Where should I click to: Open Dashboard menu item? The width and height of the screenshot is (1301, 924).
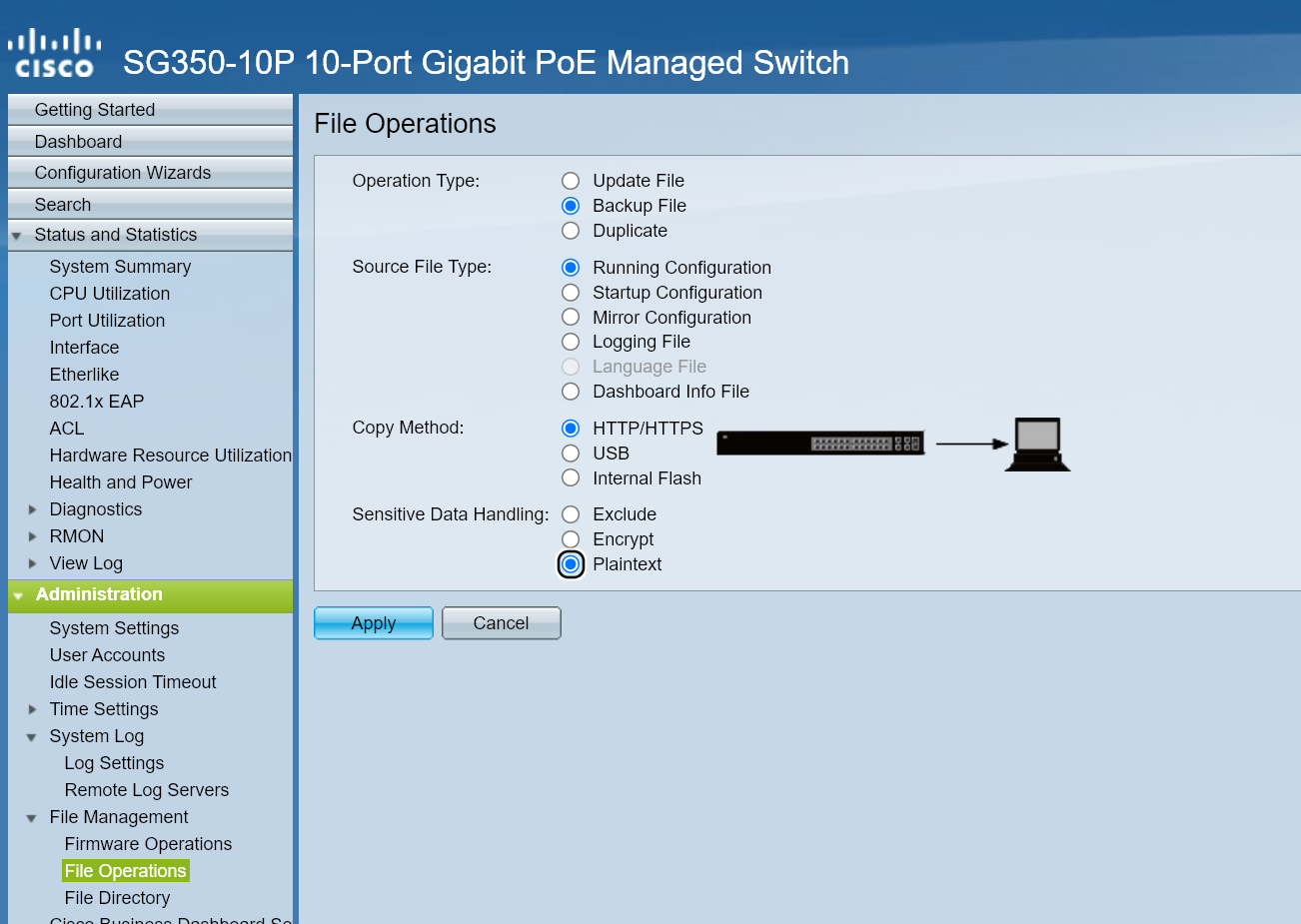[150, 142]
